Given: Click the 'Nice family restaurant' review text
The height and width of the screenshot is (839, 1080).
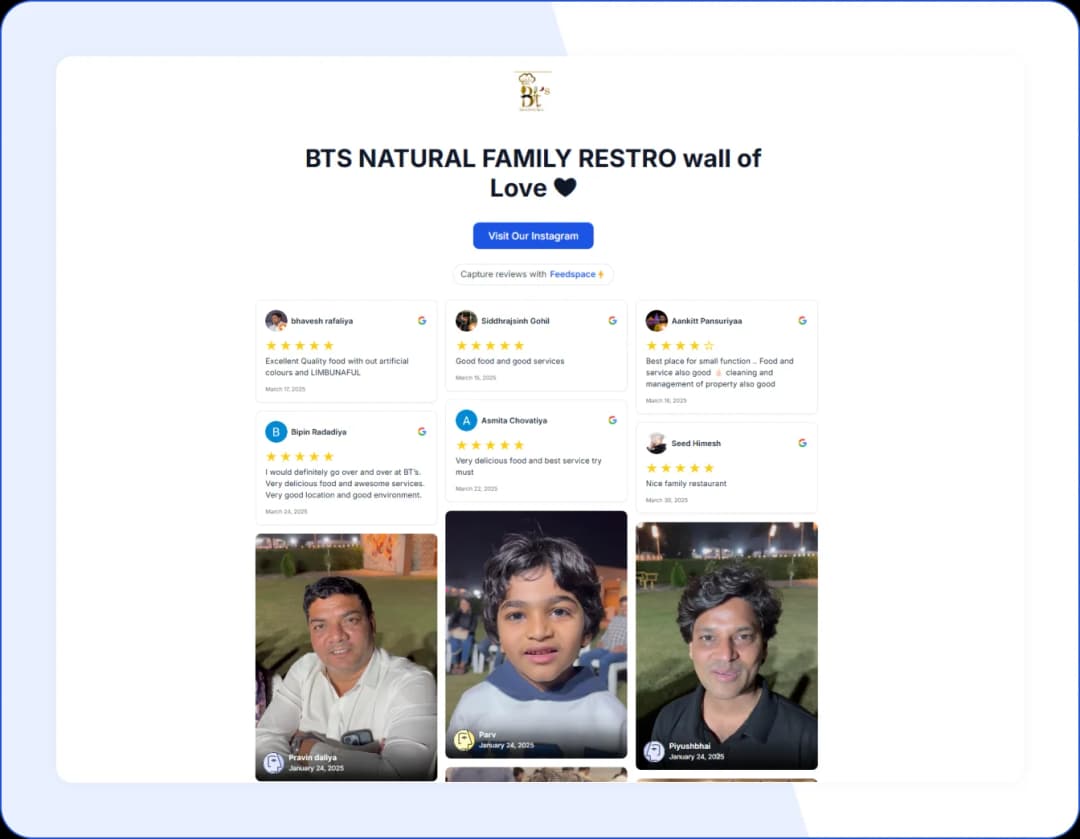Looking at the screenshot, I should (686, 484).
